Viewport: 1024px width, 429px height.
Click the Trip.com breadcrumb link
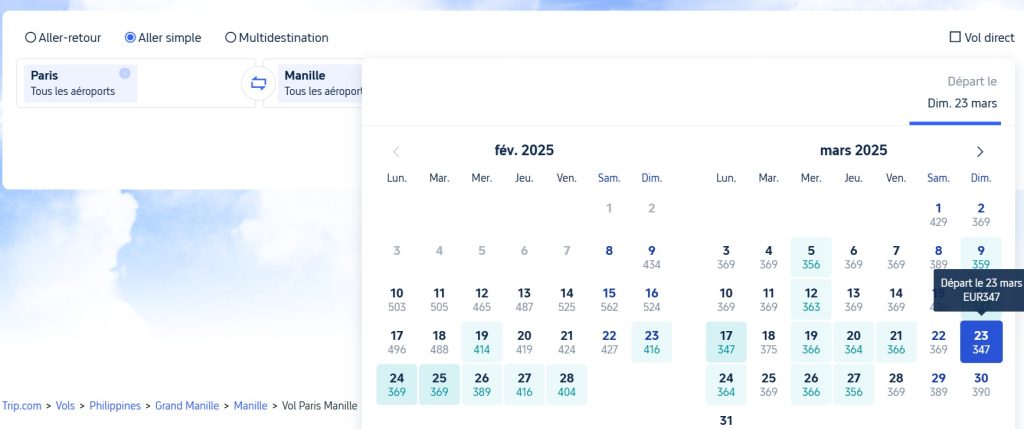point(22,405)
